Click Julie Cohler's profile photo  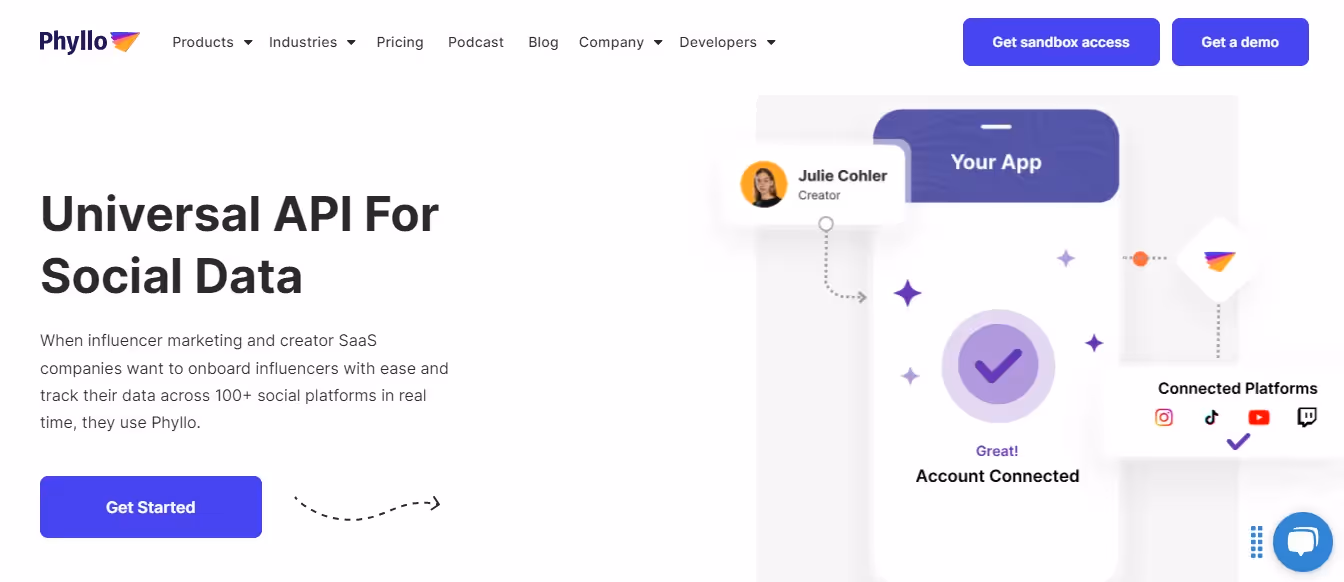tap(764, 184)
